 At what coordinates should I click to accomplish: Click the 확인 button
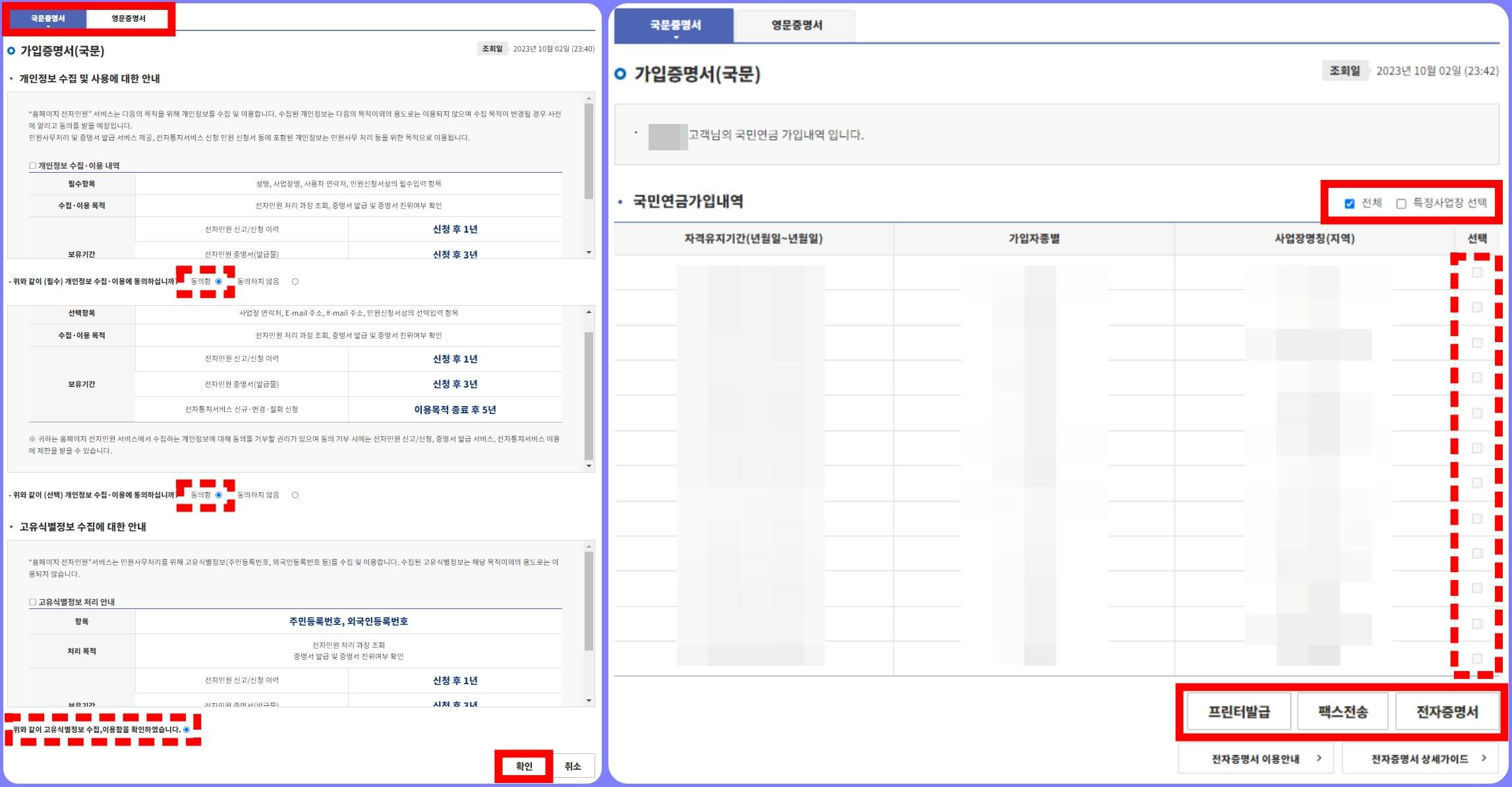524,766
